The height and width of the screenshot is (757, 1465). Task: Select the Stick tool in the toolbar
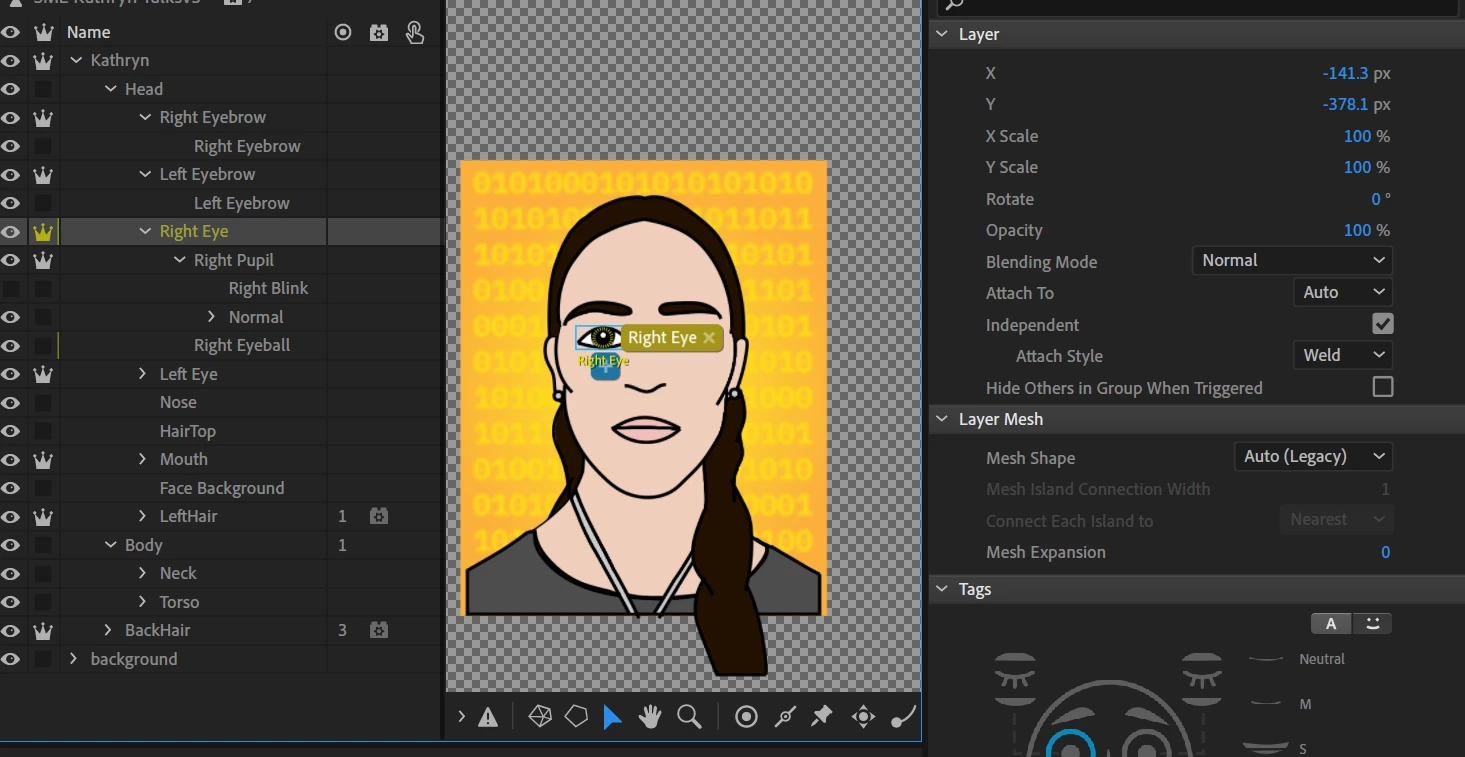(x=785, y=716)
